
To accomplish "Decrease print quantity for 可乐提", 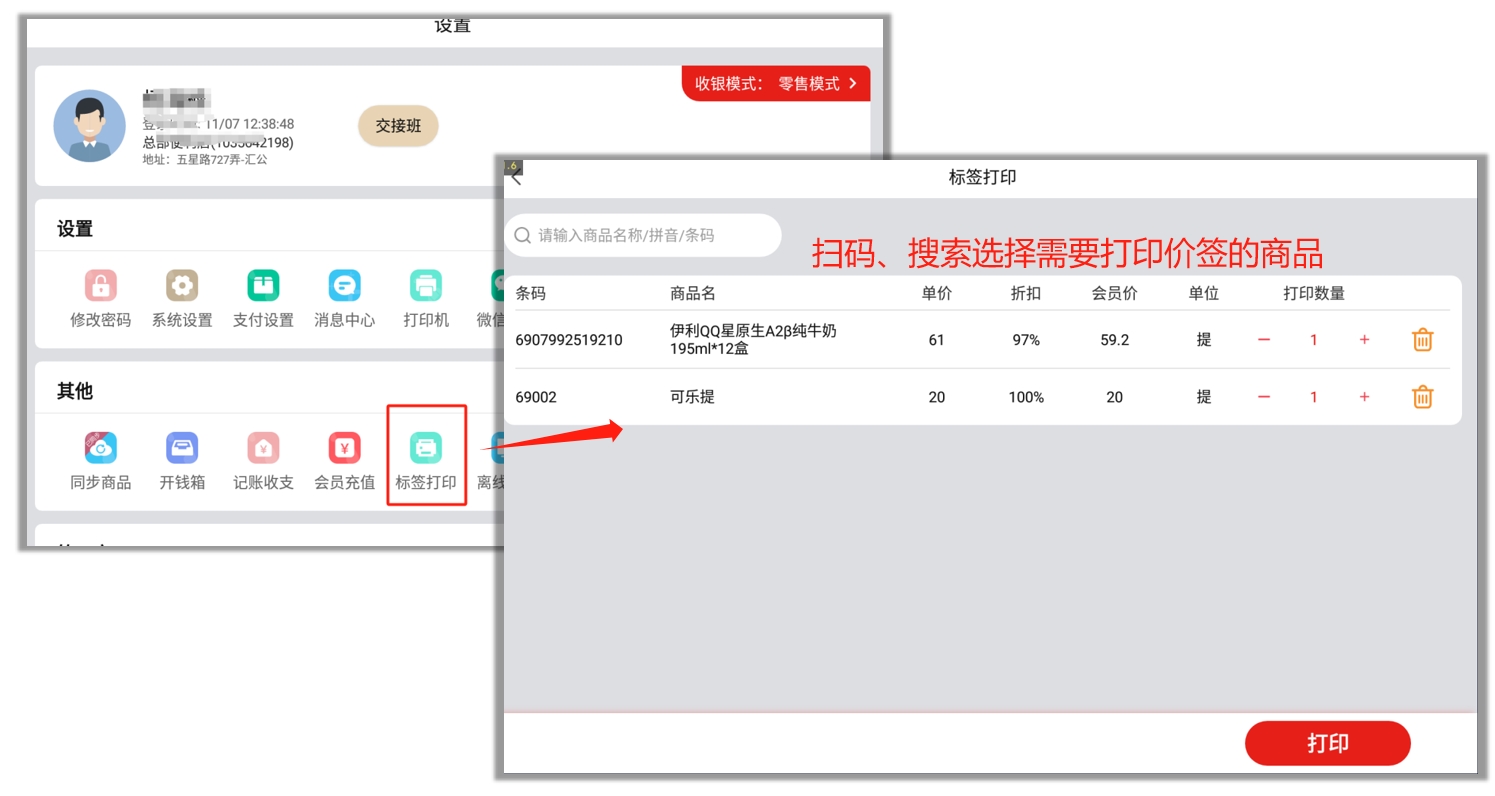I will click(1264, 397).
